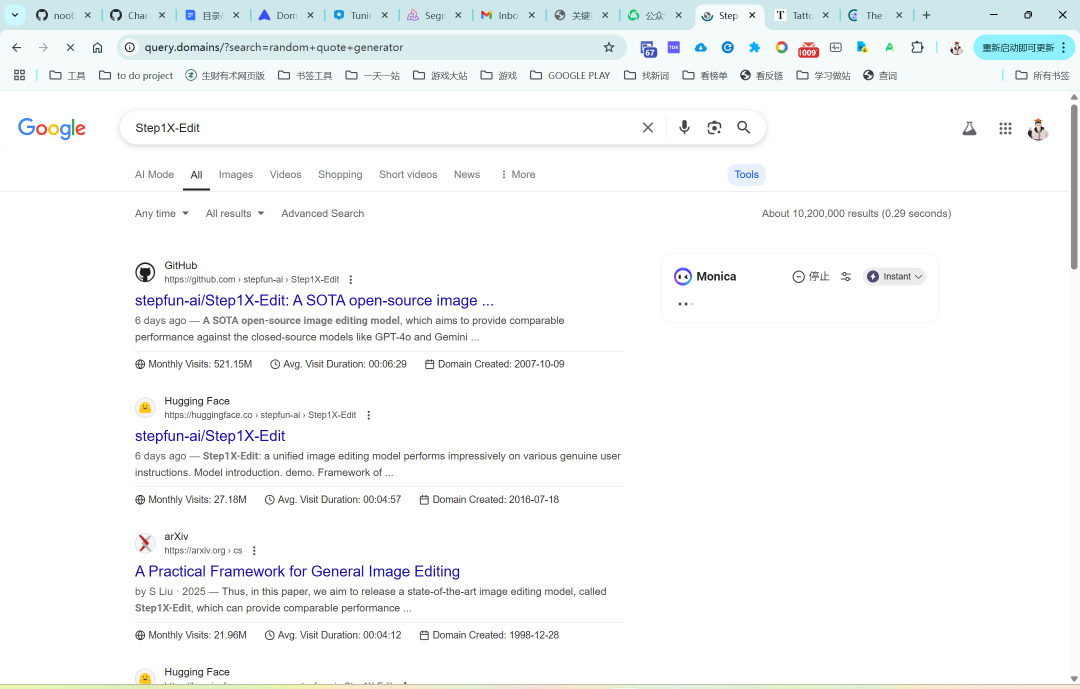1080x689 pixels.
Task: Open Advanced Search link
Action: (322, 214)
